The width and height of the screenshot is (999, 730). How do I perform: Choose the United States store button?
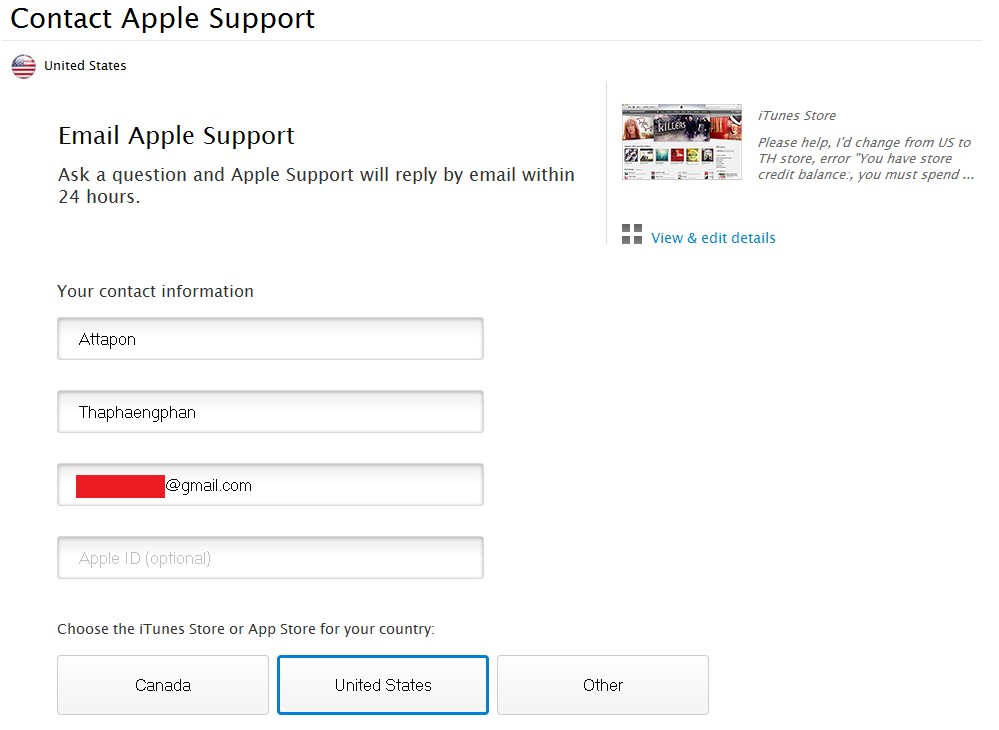383,685
